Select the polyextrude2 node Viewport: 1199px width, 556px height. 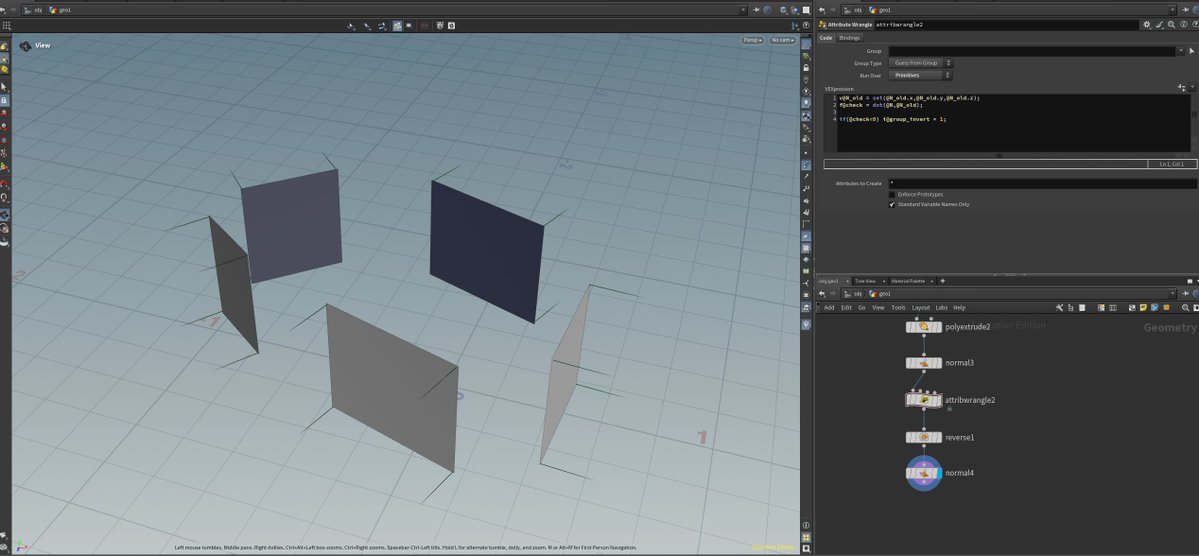(x=924, y=327)
